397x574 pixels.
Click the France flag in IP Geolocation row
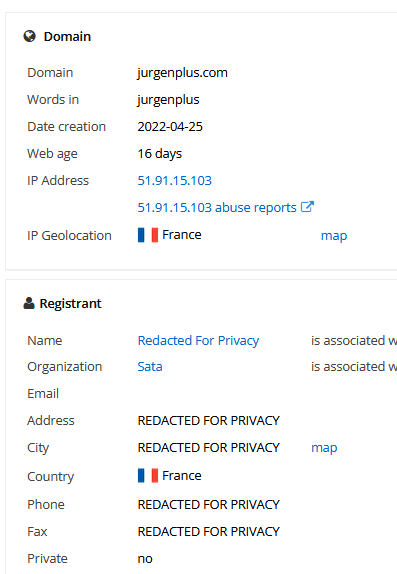pos(148,235)
